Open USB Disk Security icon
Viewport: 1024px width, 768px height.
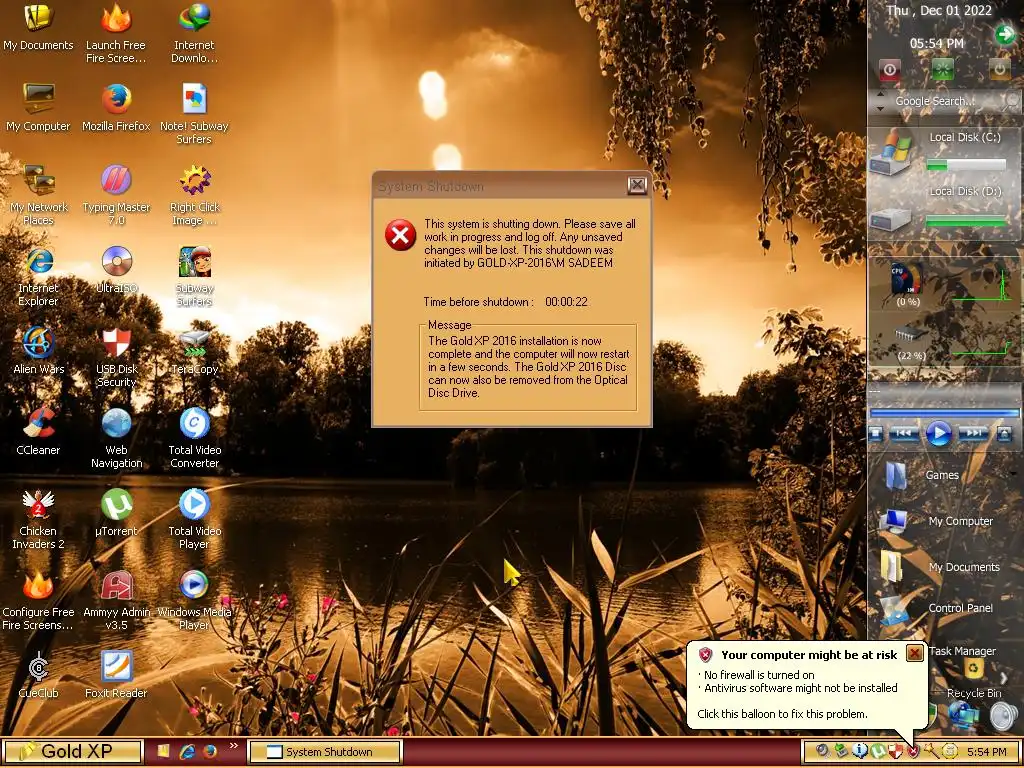tap(116, 357)
